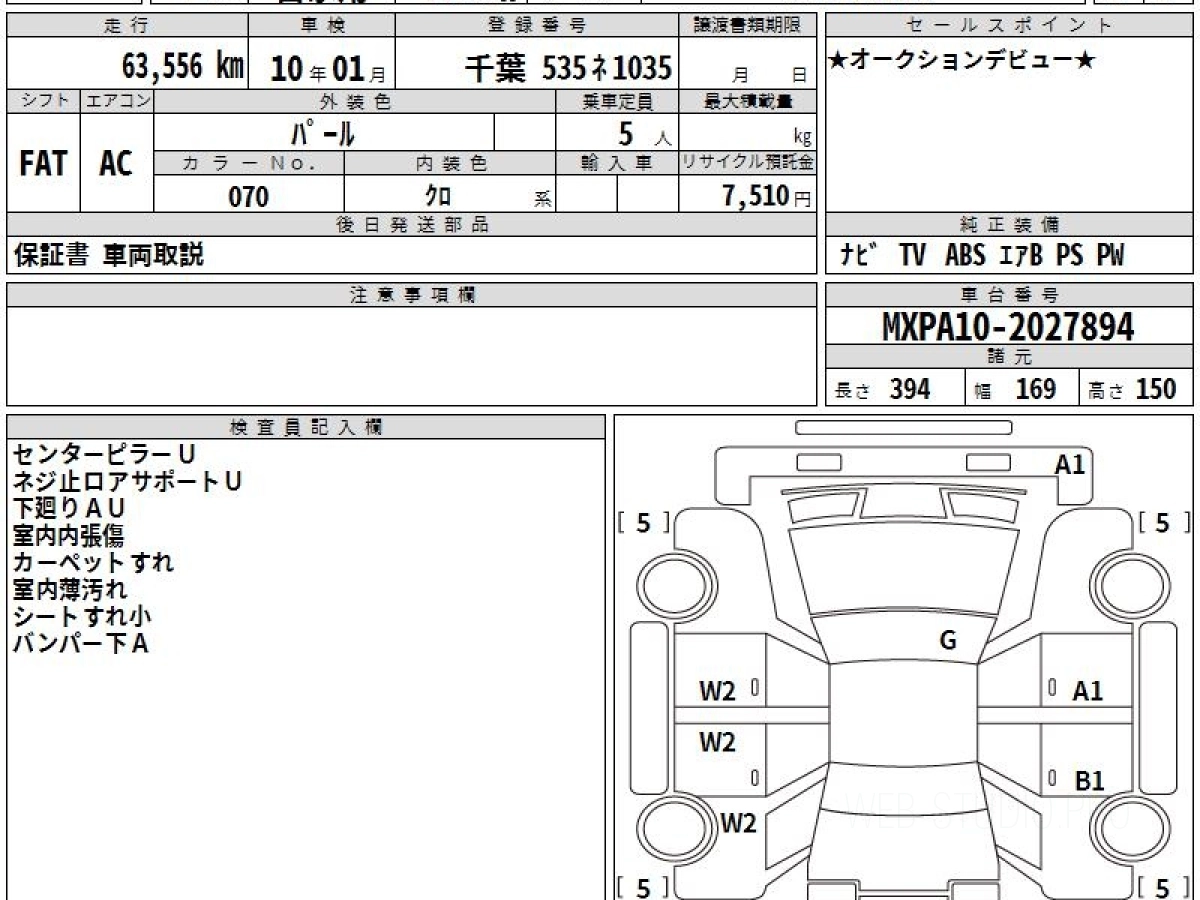The image size is (1200, 900).
Task: Click the length value 394
Action: pos(909,389)
